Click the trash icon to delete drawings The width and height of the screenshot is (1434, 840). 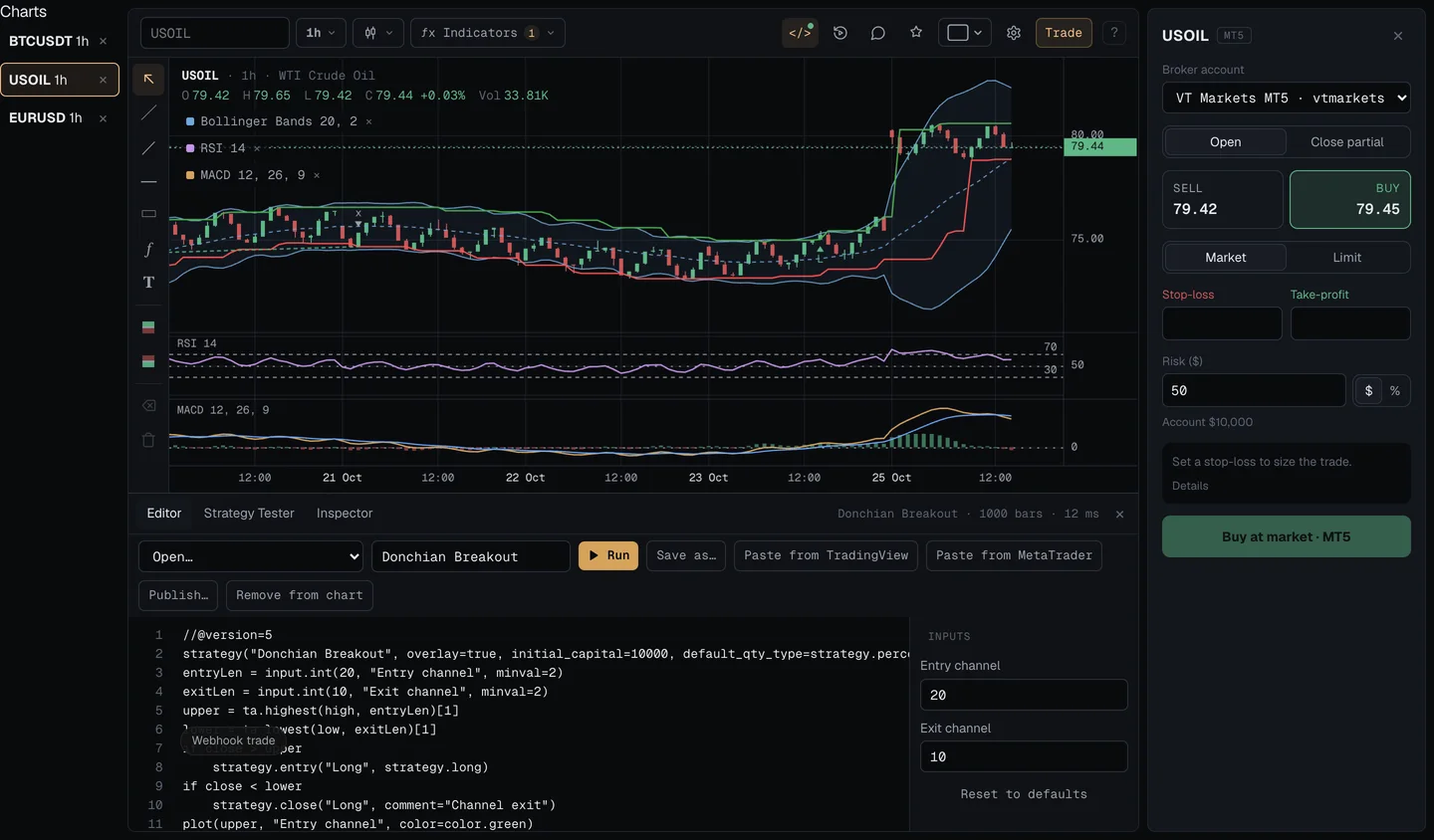148,440
